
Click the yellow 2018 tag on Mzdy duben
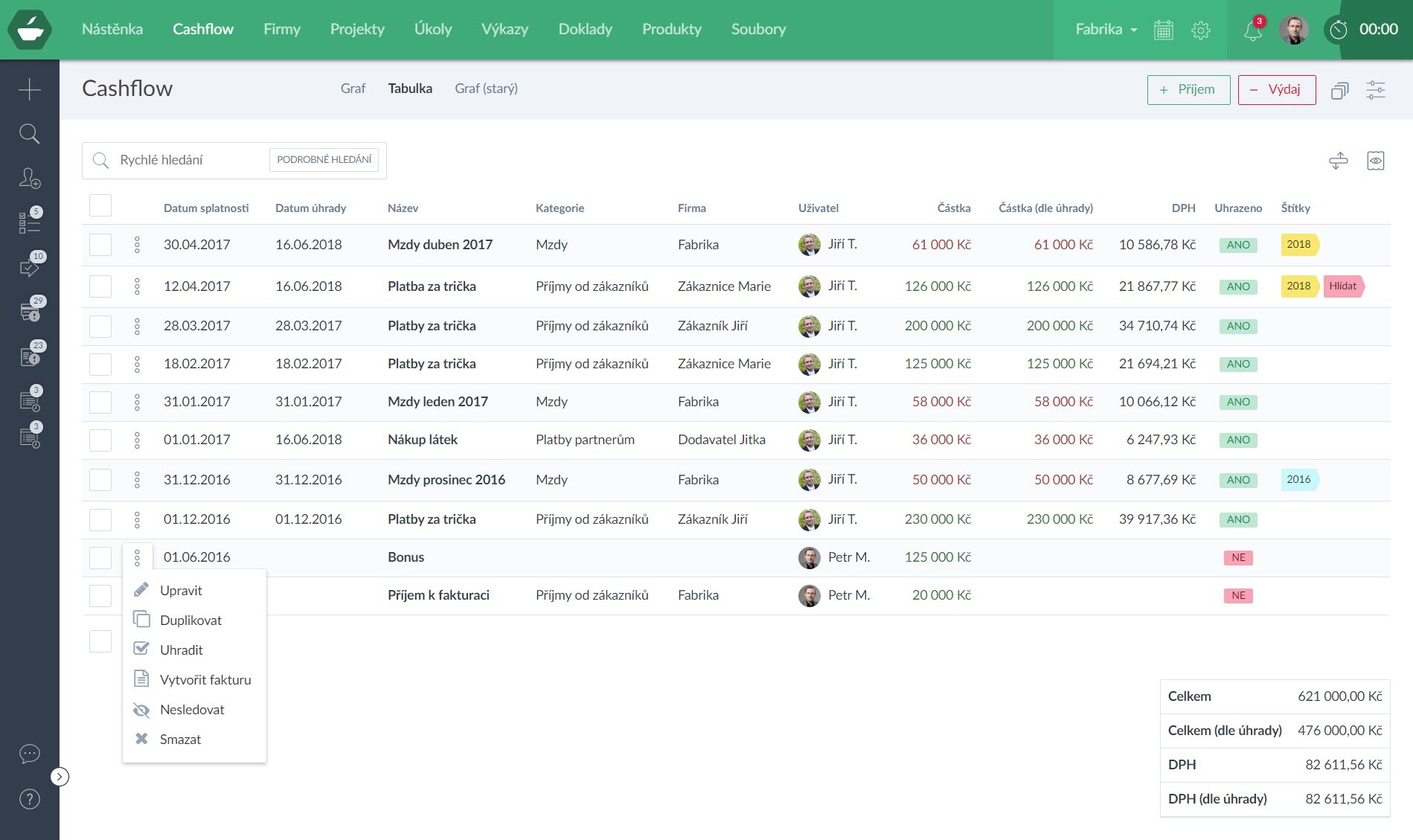[x=1298, y=245]
